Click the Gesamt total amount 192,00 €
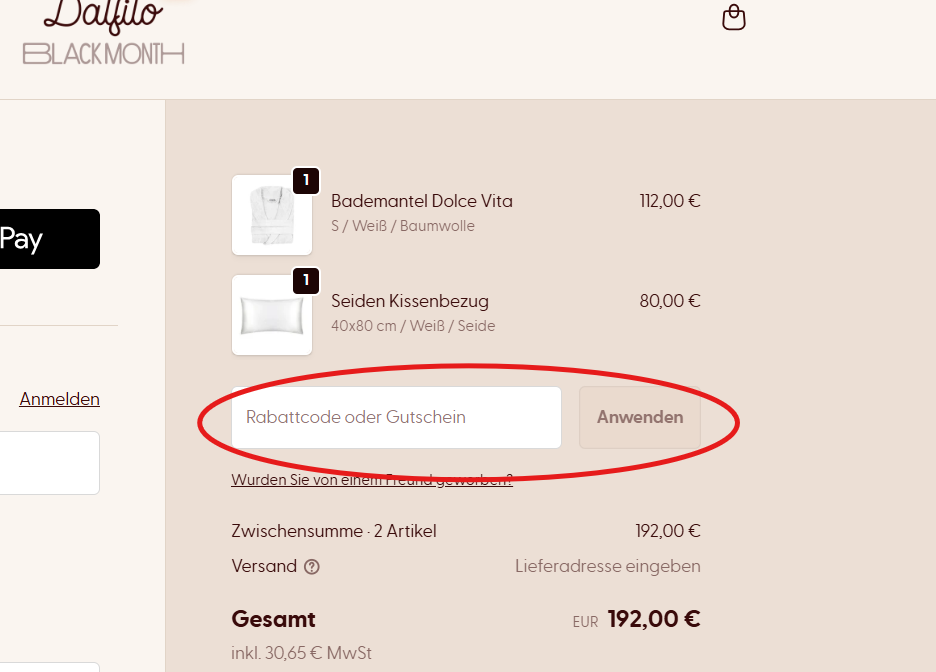Screen dimensions: 936x672 pyautogui.click(x=654, y=619)
